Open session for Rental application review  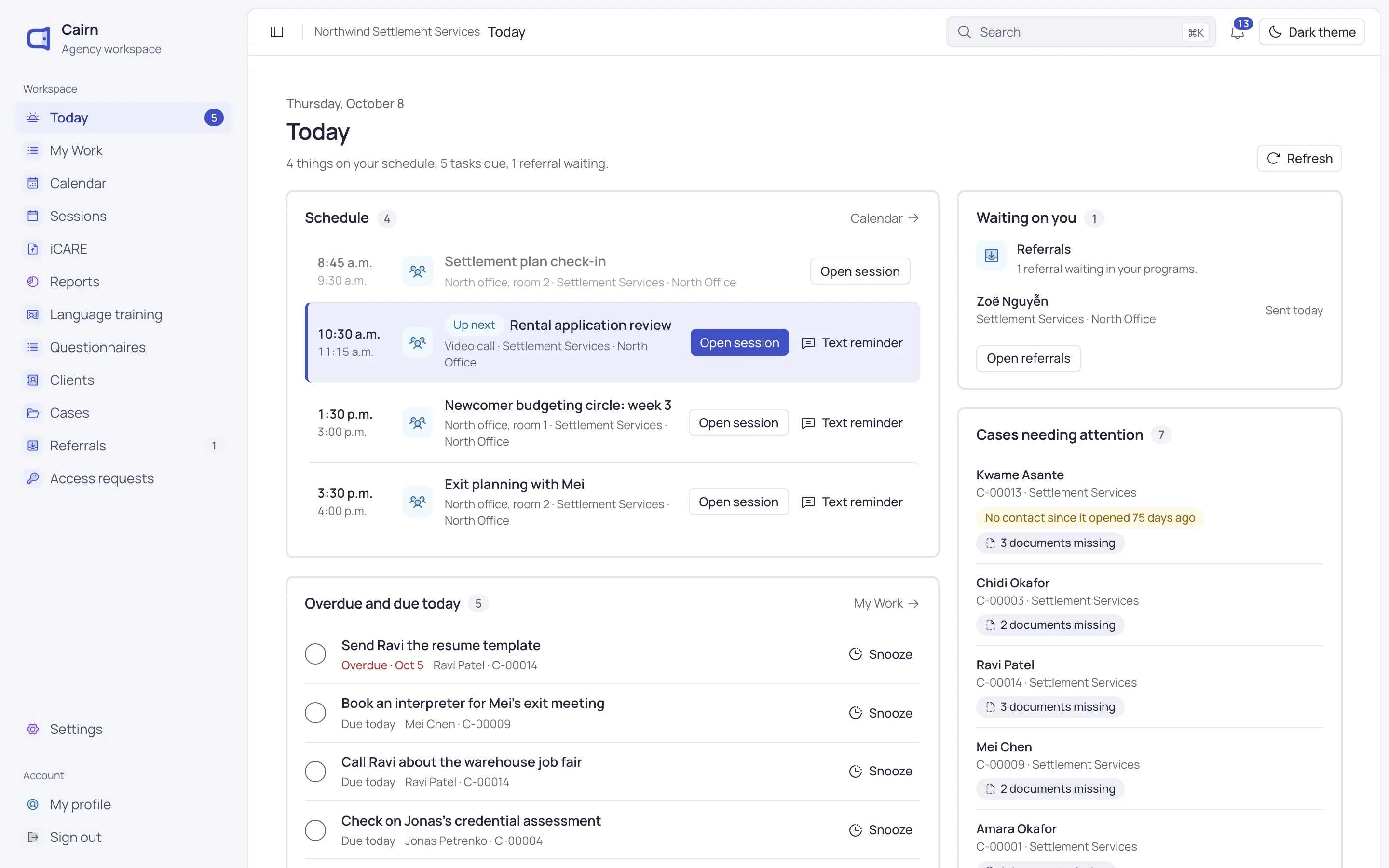pos(739,343)
